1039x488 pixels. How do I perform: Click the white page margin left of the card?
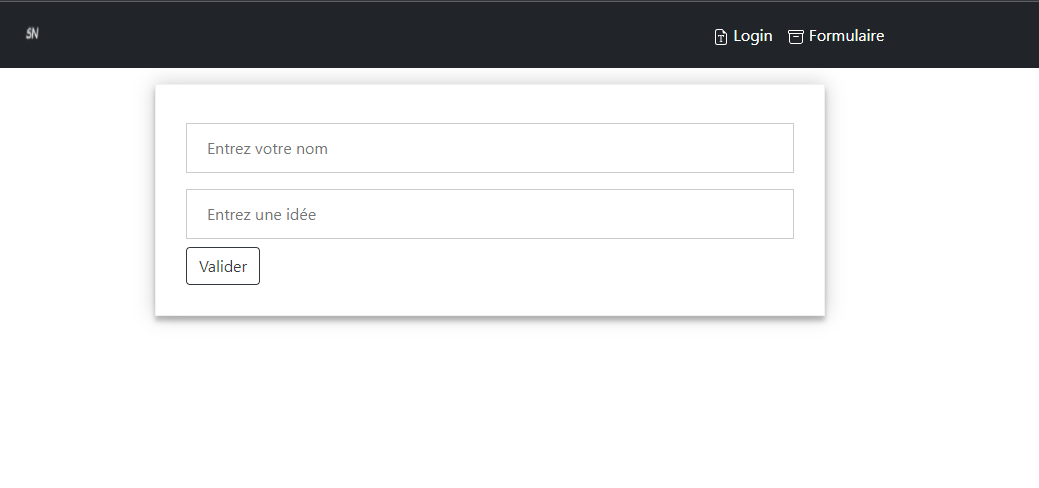76,199
